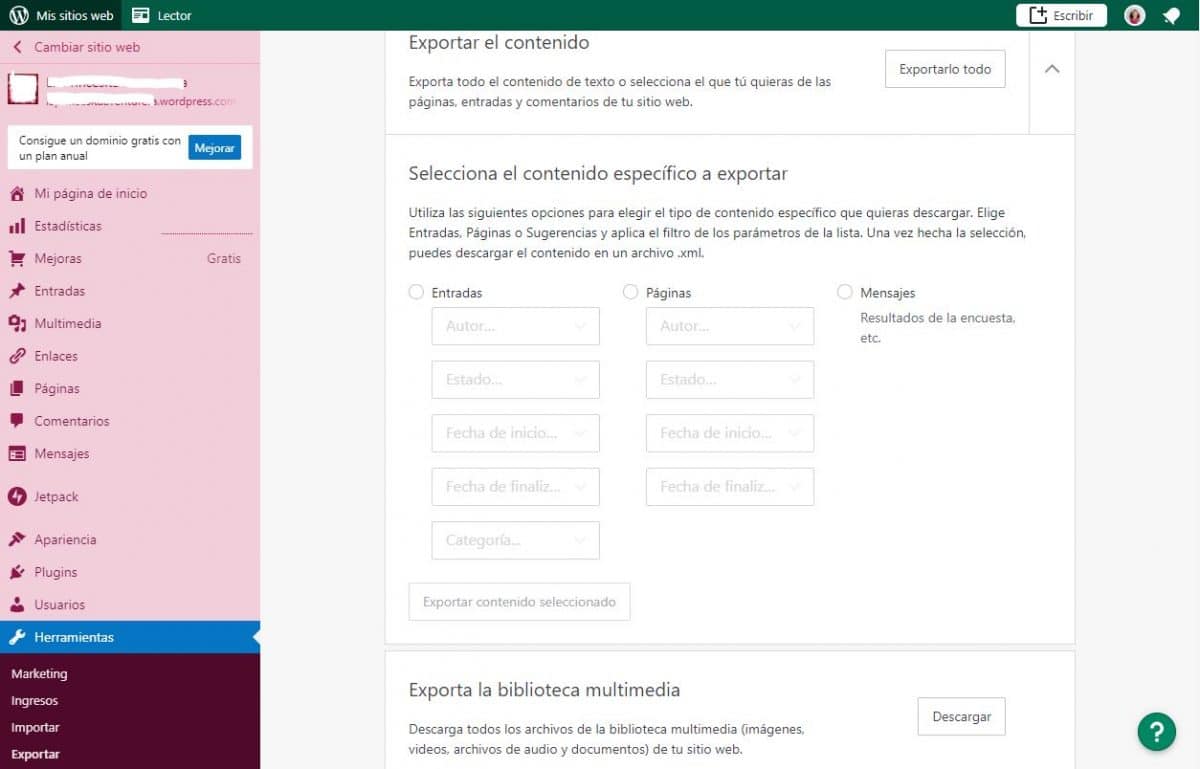
Task: Click the Mejoras shopping cart icon
Action: tap(17, 259)
